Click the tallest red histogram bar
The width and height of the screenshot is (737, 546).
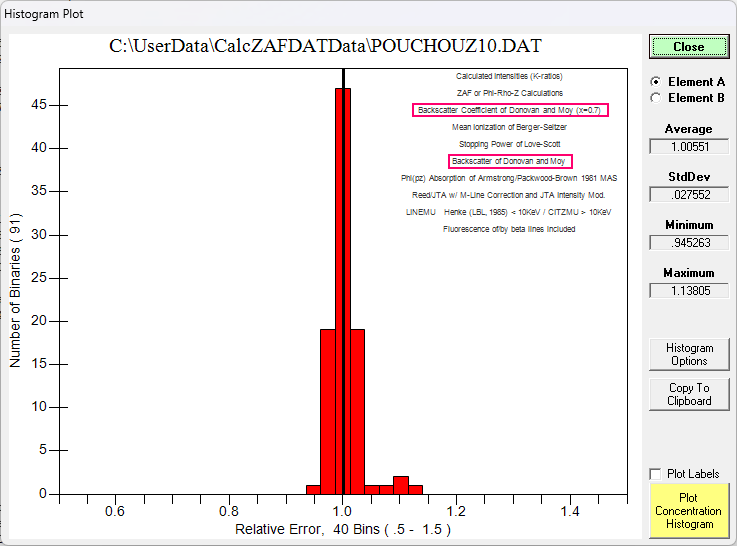337,300
